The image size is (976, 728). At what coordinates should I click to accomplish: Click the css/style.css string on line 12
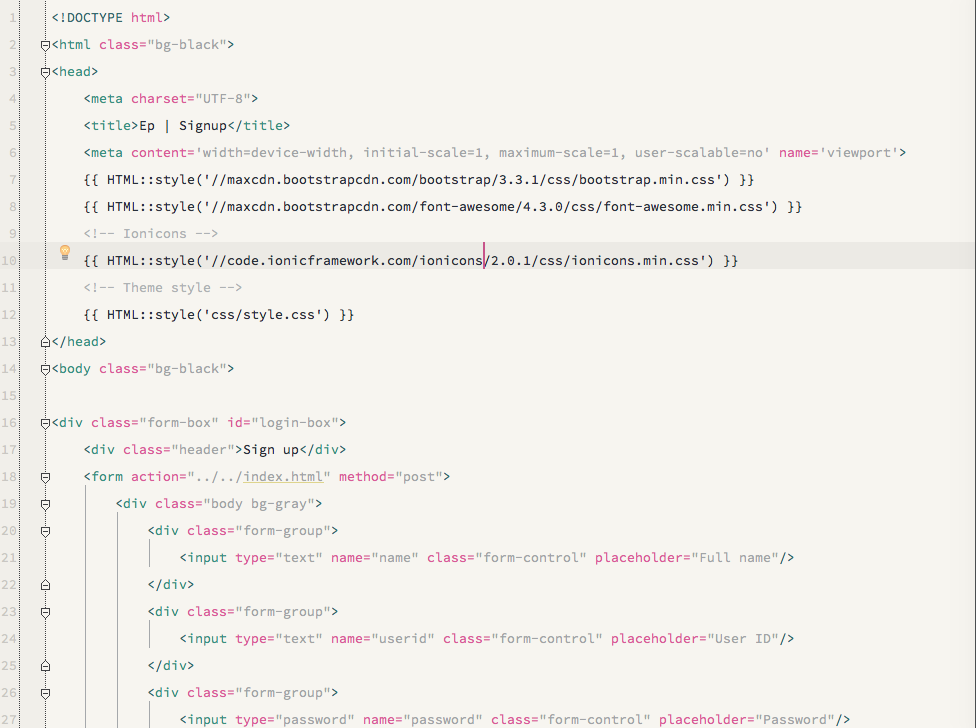click(x=263, y=315)
